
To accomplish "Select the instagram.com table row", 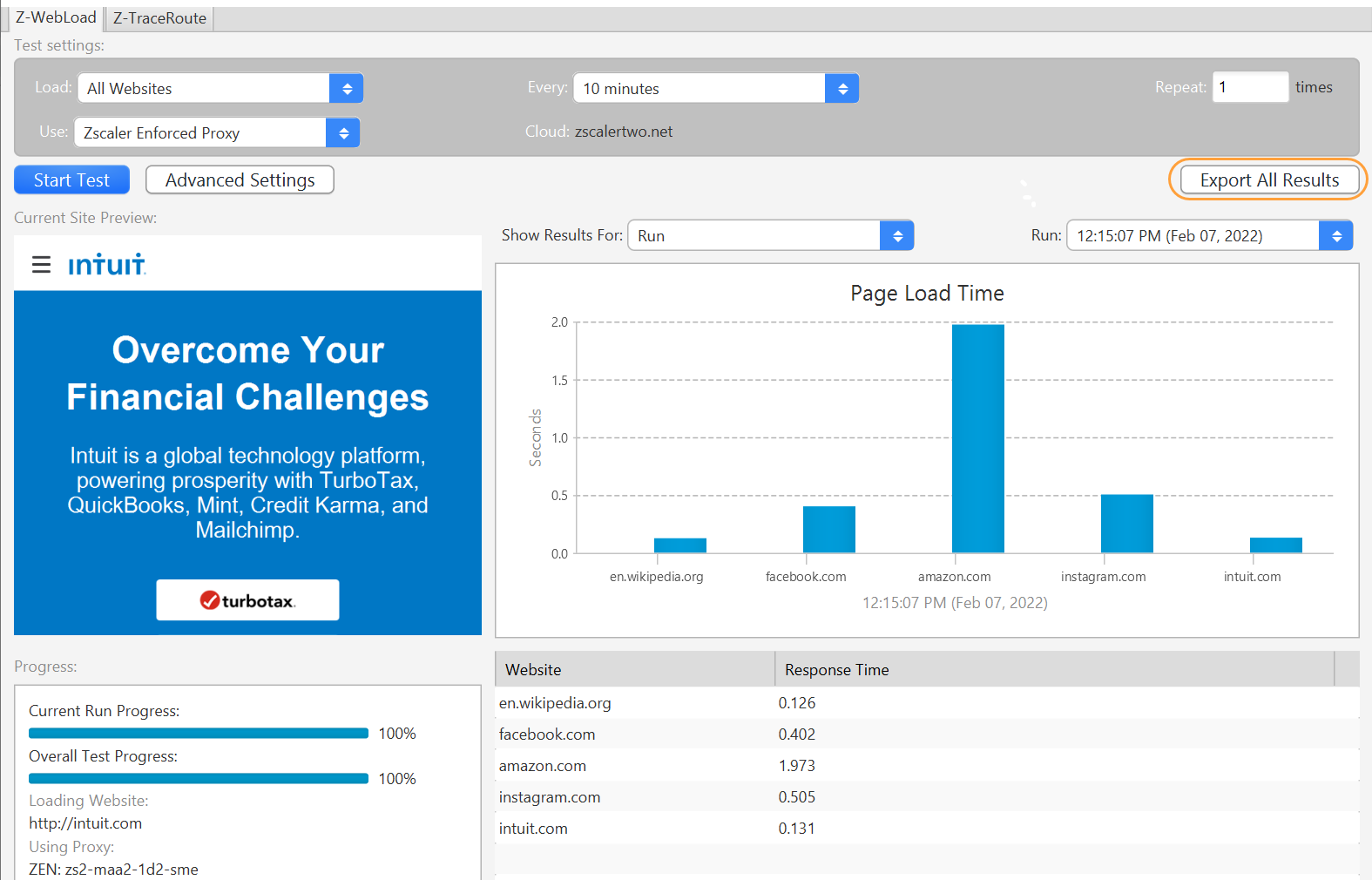I will [x=927, y=796].
